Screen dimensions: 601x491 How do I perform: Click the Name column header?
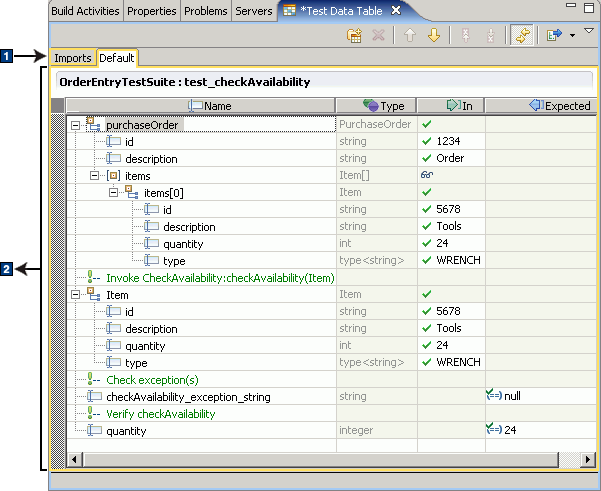200,106
